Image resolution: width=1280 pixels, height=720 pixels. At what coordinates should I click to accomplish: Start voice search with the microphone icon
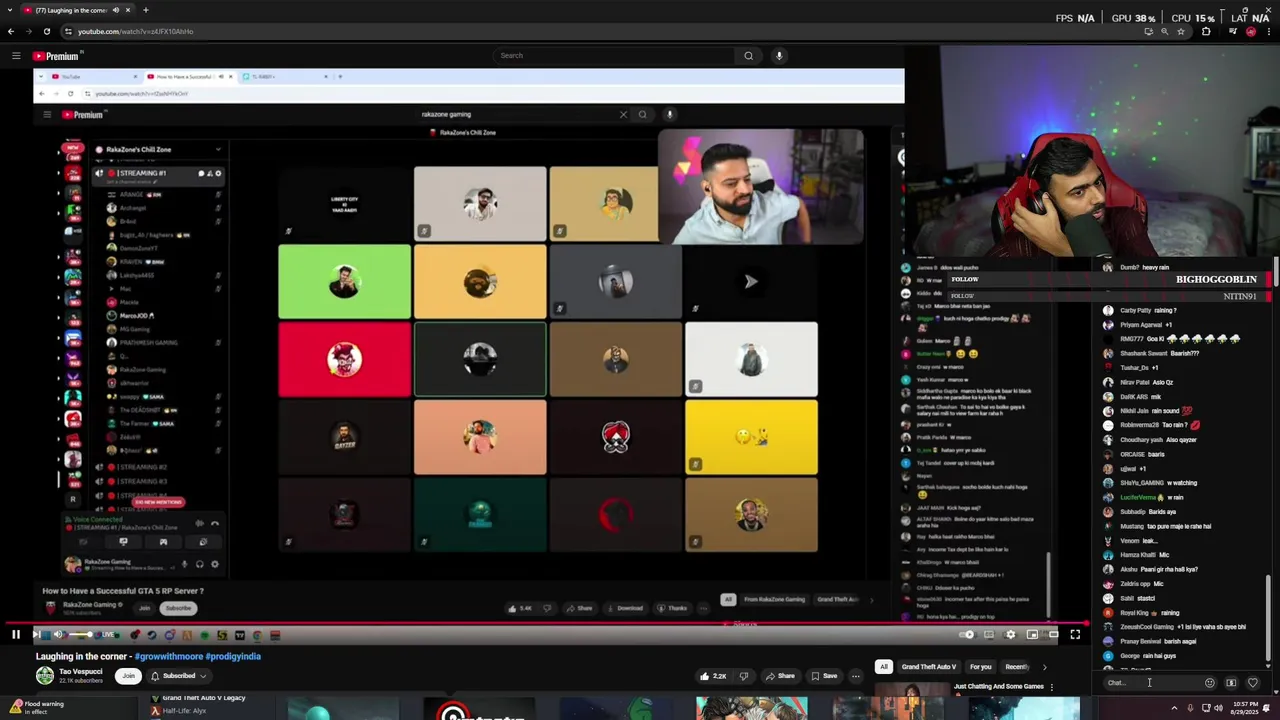779,56
